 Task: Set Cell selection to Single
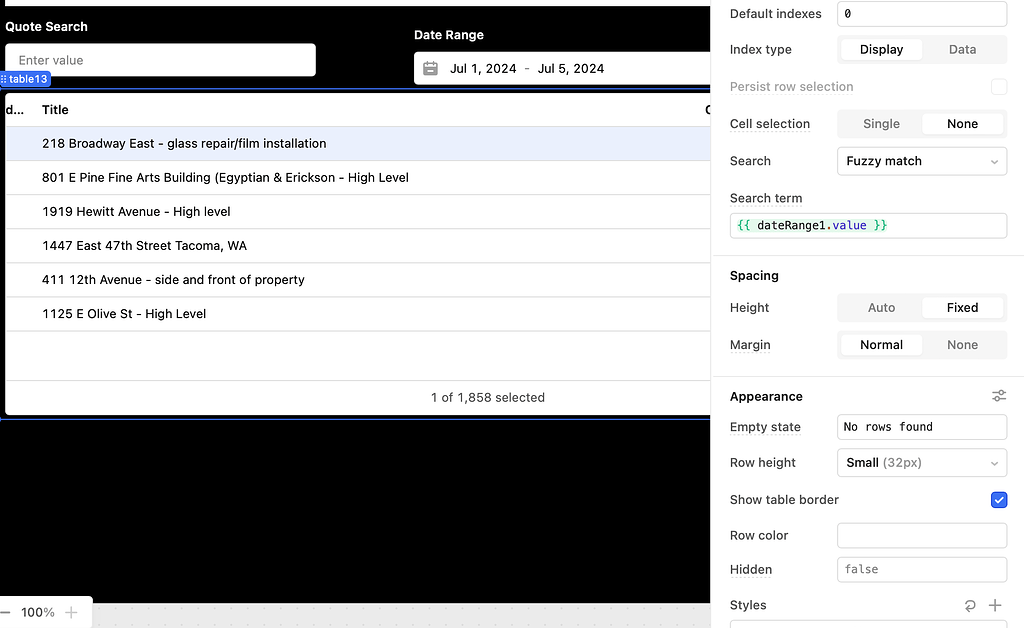click(881, 124)
